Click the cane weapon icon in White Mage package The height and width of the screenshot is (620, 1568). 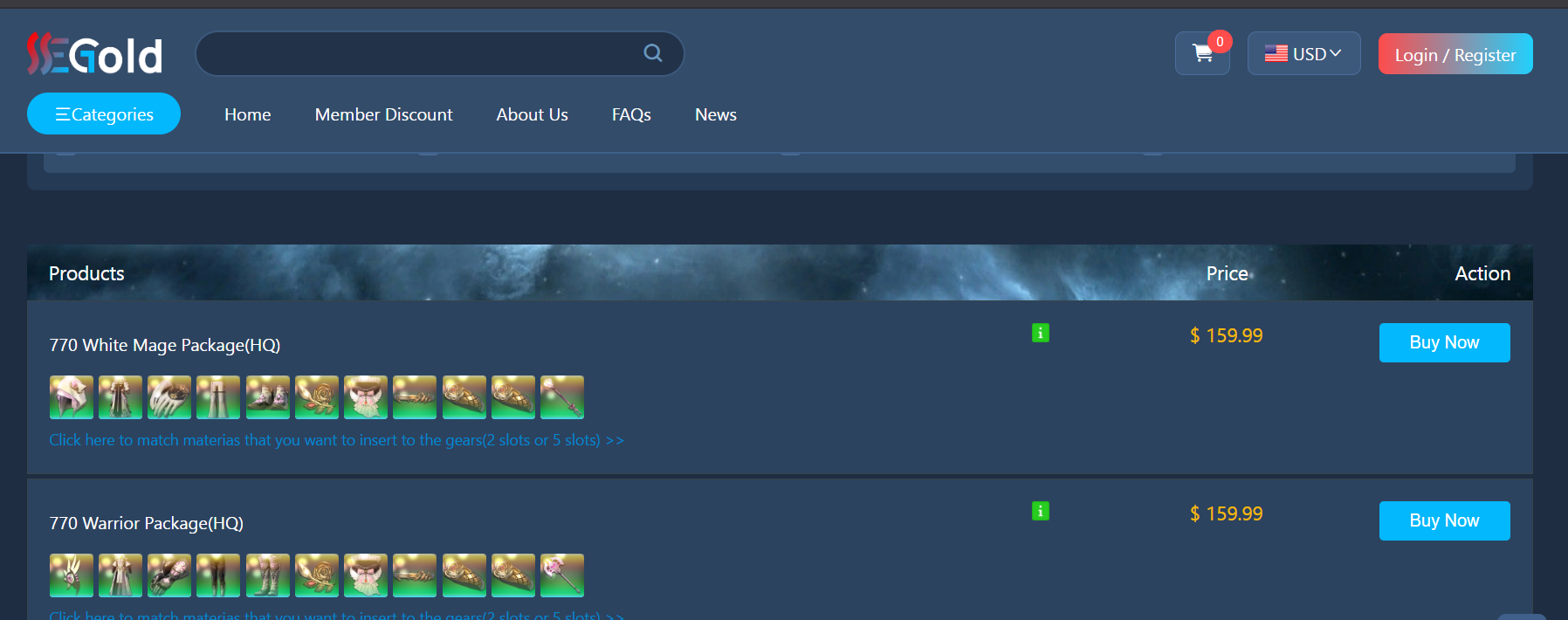562,397
